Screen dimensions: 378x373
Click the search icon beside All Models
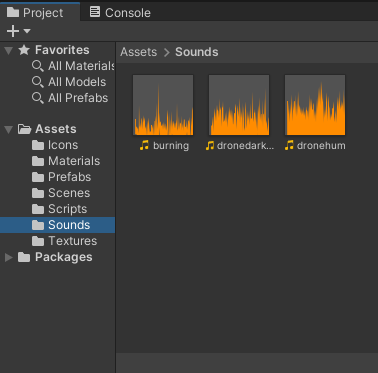pyautogui.click(x=38, y=82)
